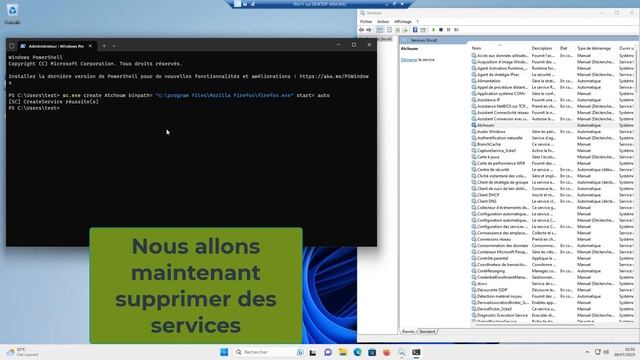Select the Client DHCP service row

point(553,195)
